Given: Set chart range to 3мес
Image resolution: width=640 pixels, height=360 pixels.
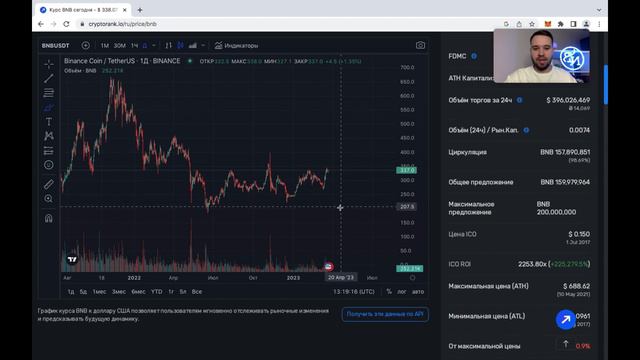Looking at the screenshot, I should pos(119,291).
